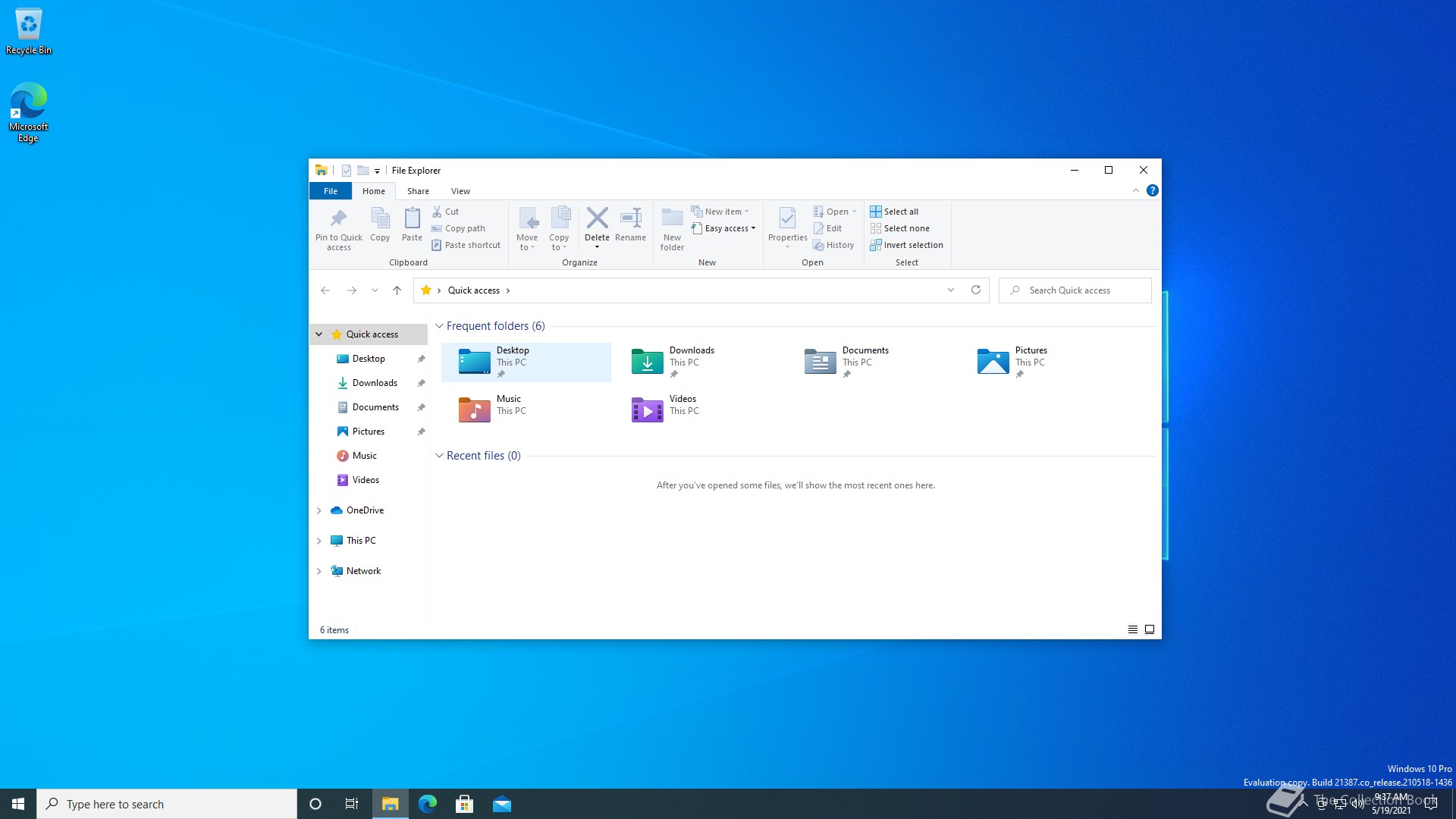The width and height of the screenshot is (1456, 819).
Task: Click the Properties ribbon icon
Action: tap(787, 219)
